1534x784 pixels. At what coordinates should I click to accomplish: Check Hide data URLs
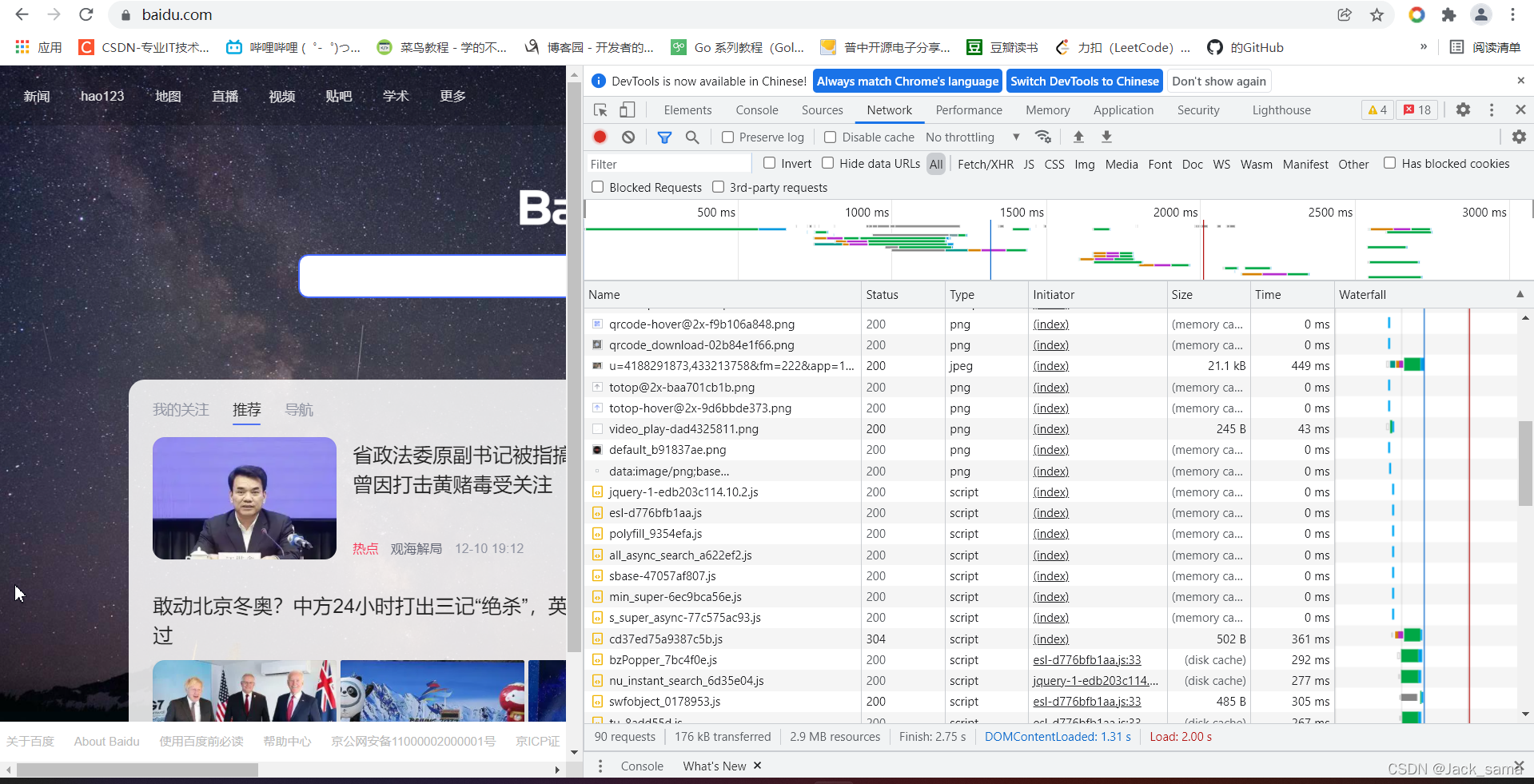[x=828, y=163]
